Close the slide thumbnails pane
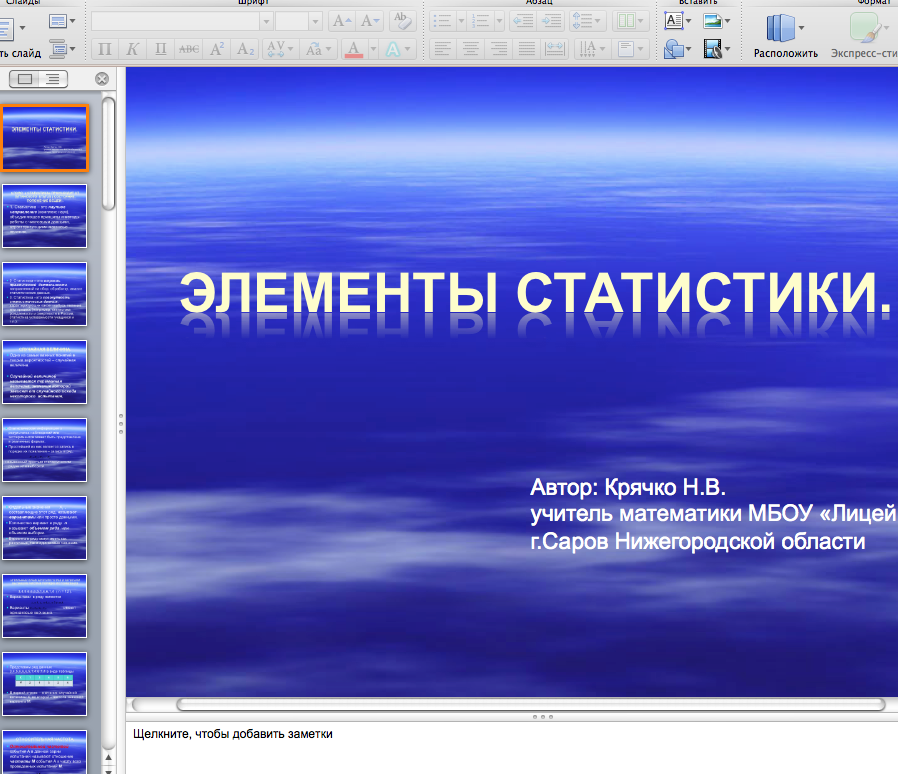 click(x=102, y=79)
